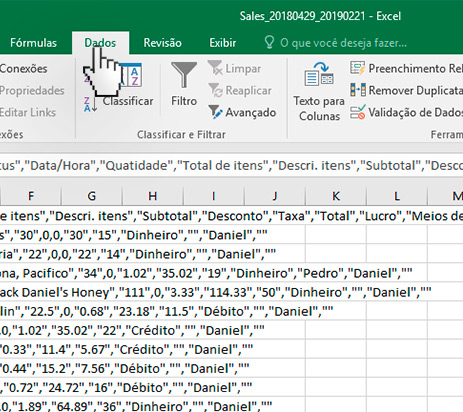Click the row with "30",0,0,"30","15"
This screenshot has width=463, height=412.
tap(133, 235)
